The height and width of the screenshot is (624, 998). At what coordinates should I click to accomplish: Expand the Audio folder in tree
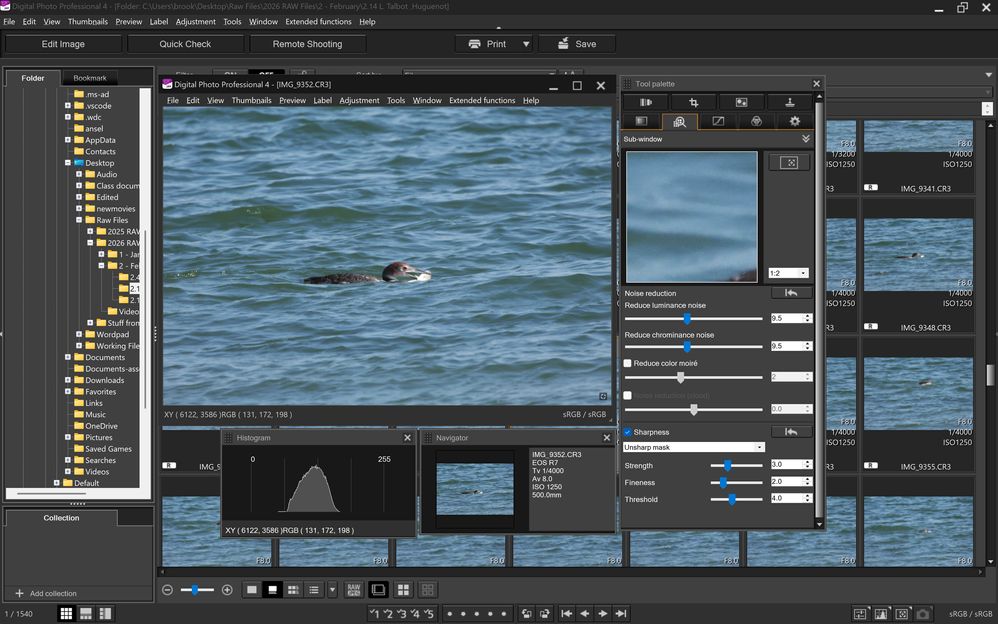79,174
